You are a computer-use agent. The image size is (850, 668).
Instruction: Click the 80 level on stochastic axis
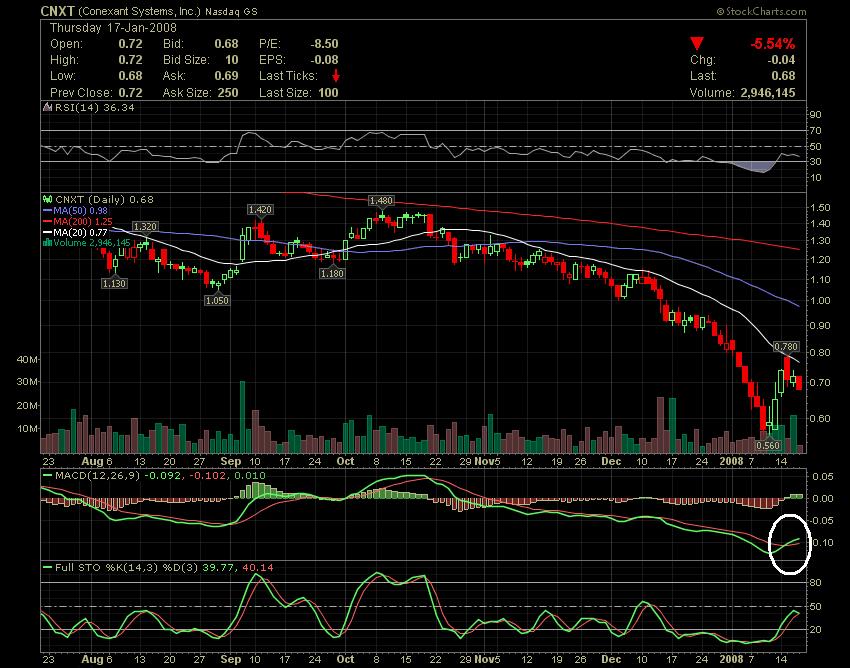tap(816, 583)
